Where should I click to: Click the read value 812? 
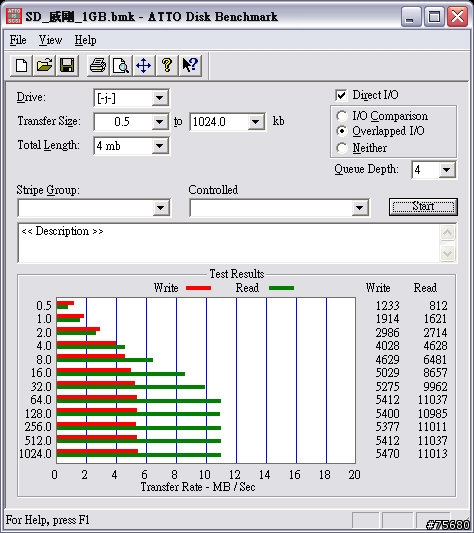click(438, 306)
